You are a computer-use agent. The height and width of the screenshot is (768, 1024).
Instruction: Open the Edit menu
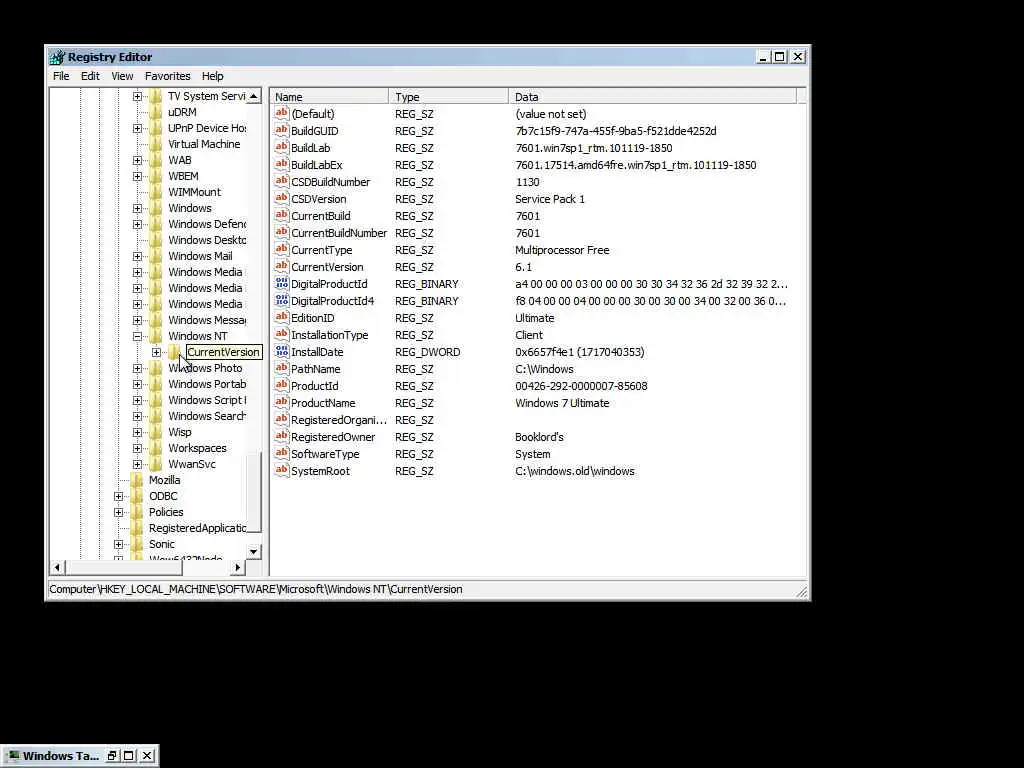90,76
